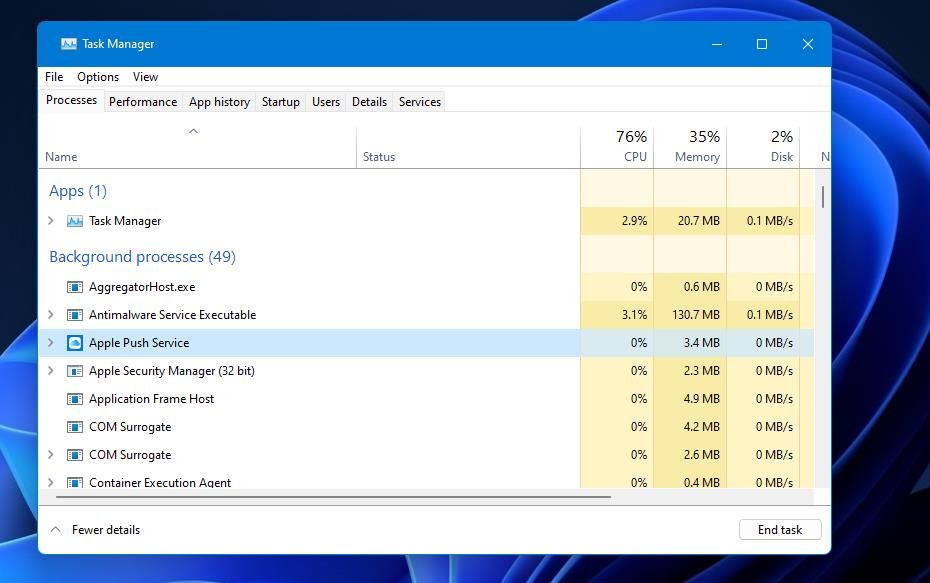The height and width of the screenshot is (583, 930).
Task: Click the End task button
Action: (780, 529)
